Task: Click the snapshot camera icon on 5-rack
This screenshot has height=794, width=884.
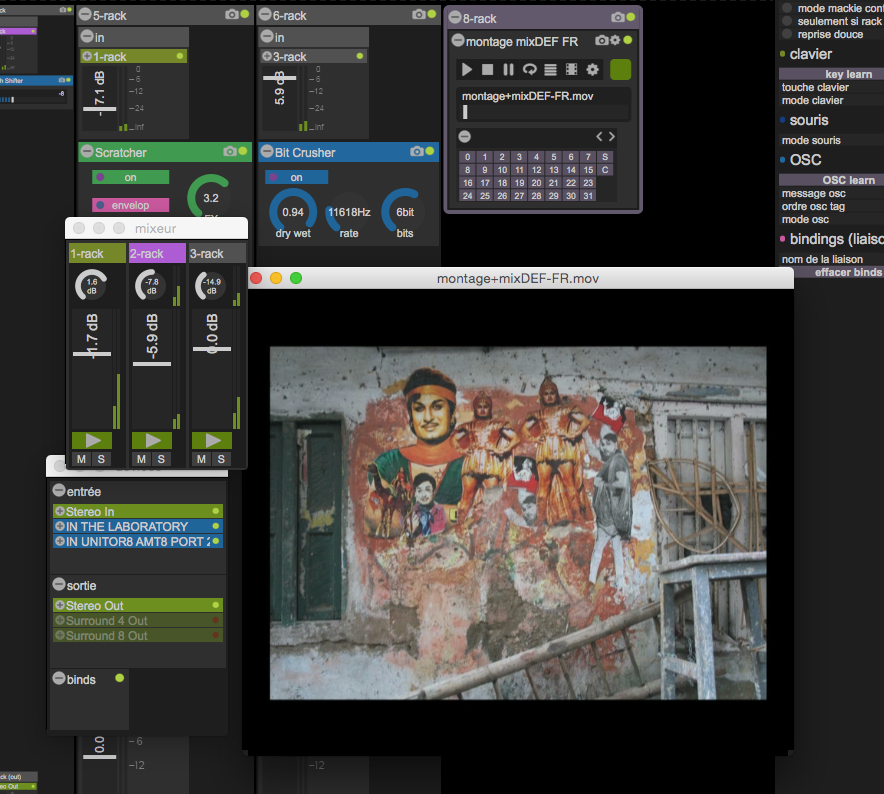Action: pos(232,15)
